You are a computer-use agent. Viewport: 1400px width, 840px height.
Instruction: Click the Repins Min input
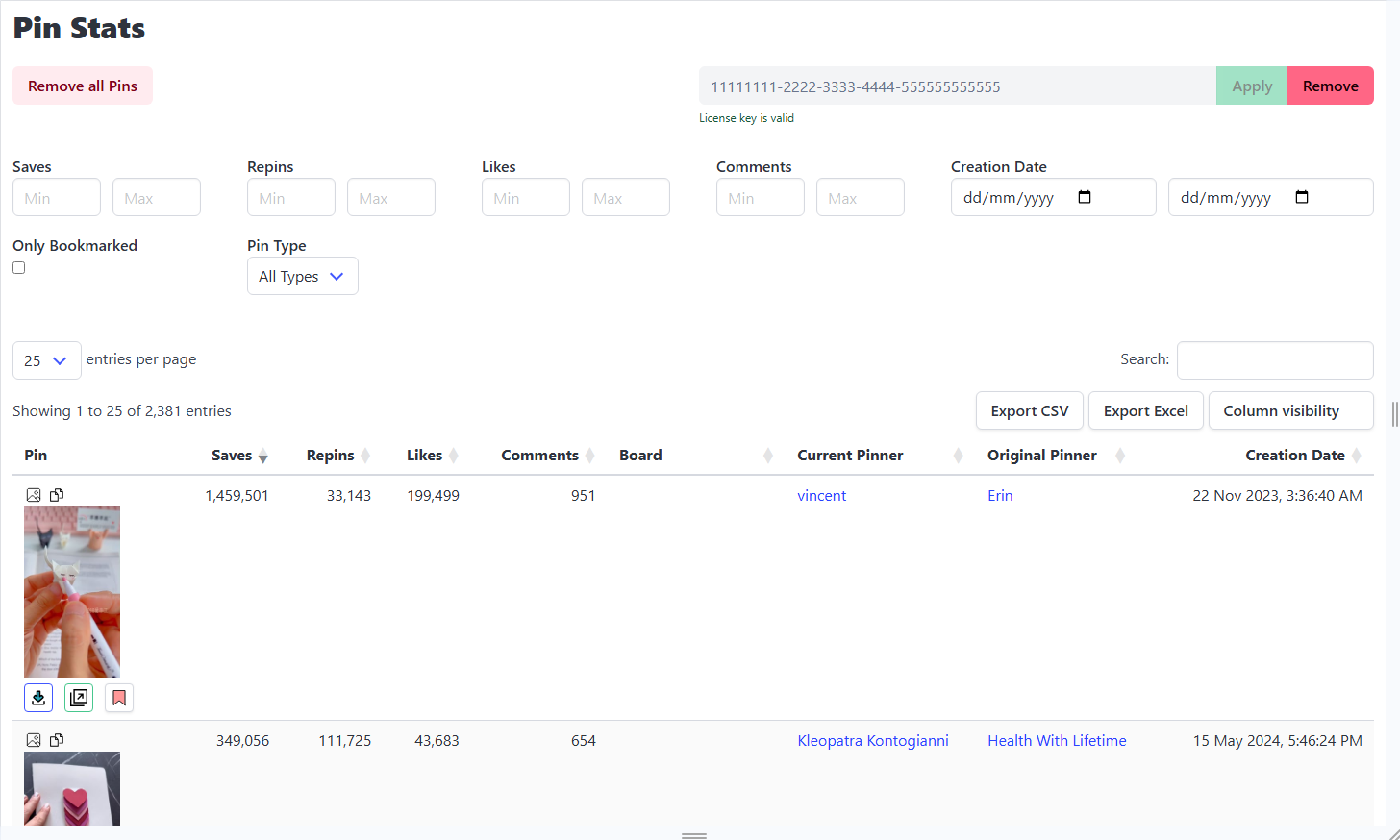291,197
